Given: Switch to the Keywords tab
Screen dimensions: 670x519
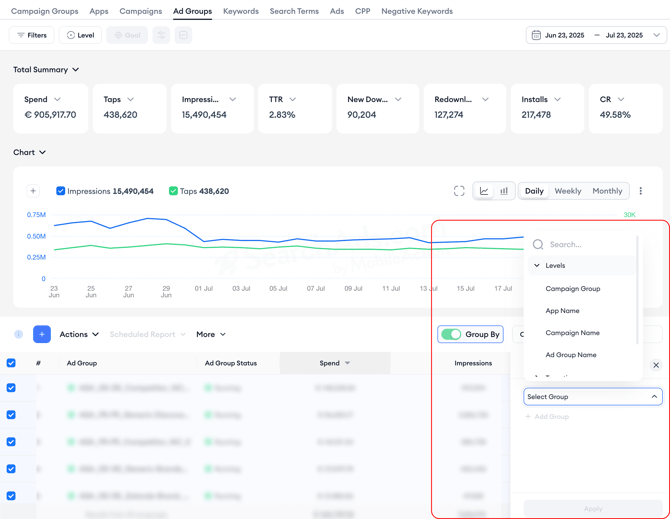Looking at the screenshot, I should pyautogui.click(x=241, y=11).
